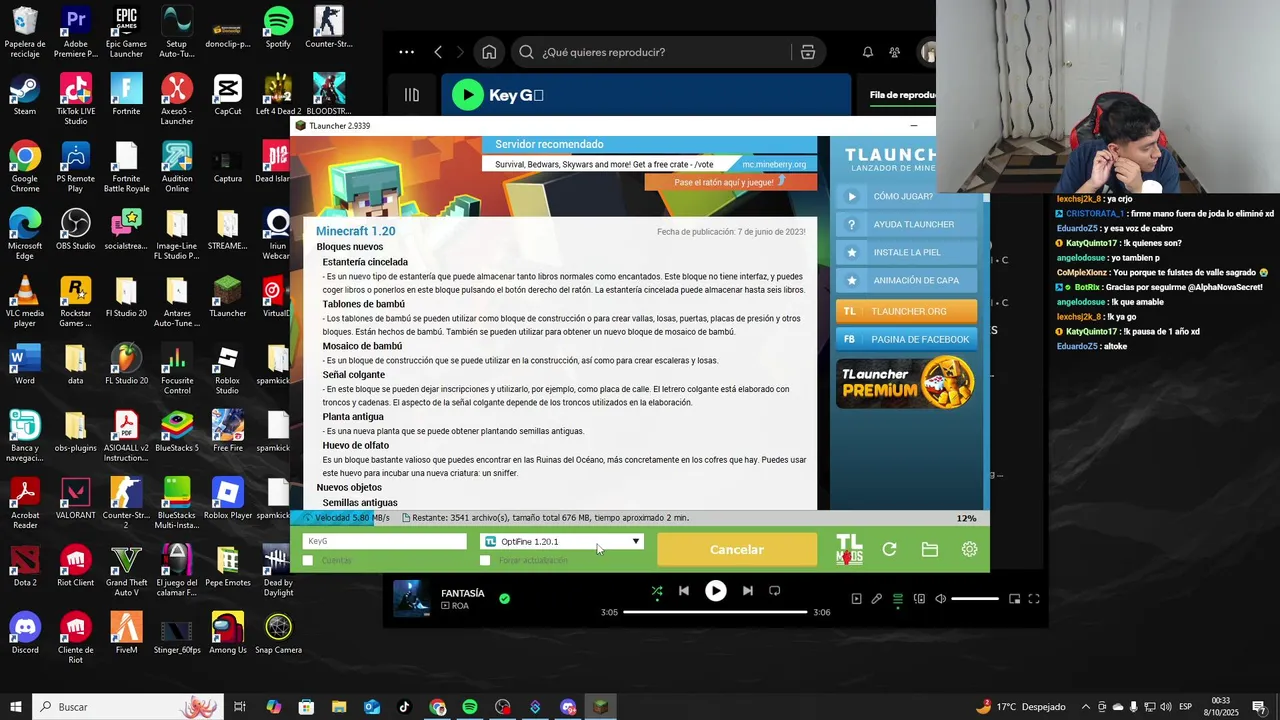
Task: Skip to previous track in Spotify
Action: 684,591
